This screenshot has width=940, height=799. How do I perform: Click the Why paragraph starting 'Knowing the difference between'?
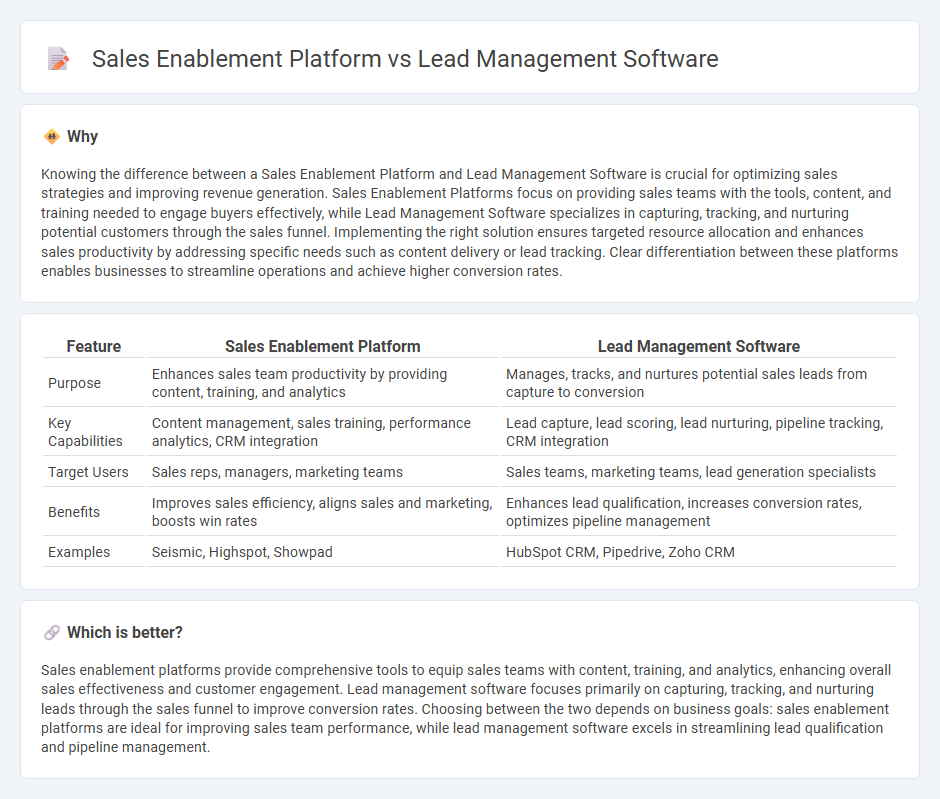pos(469,222)
